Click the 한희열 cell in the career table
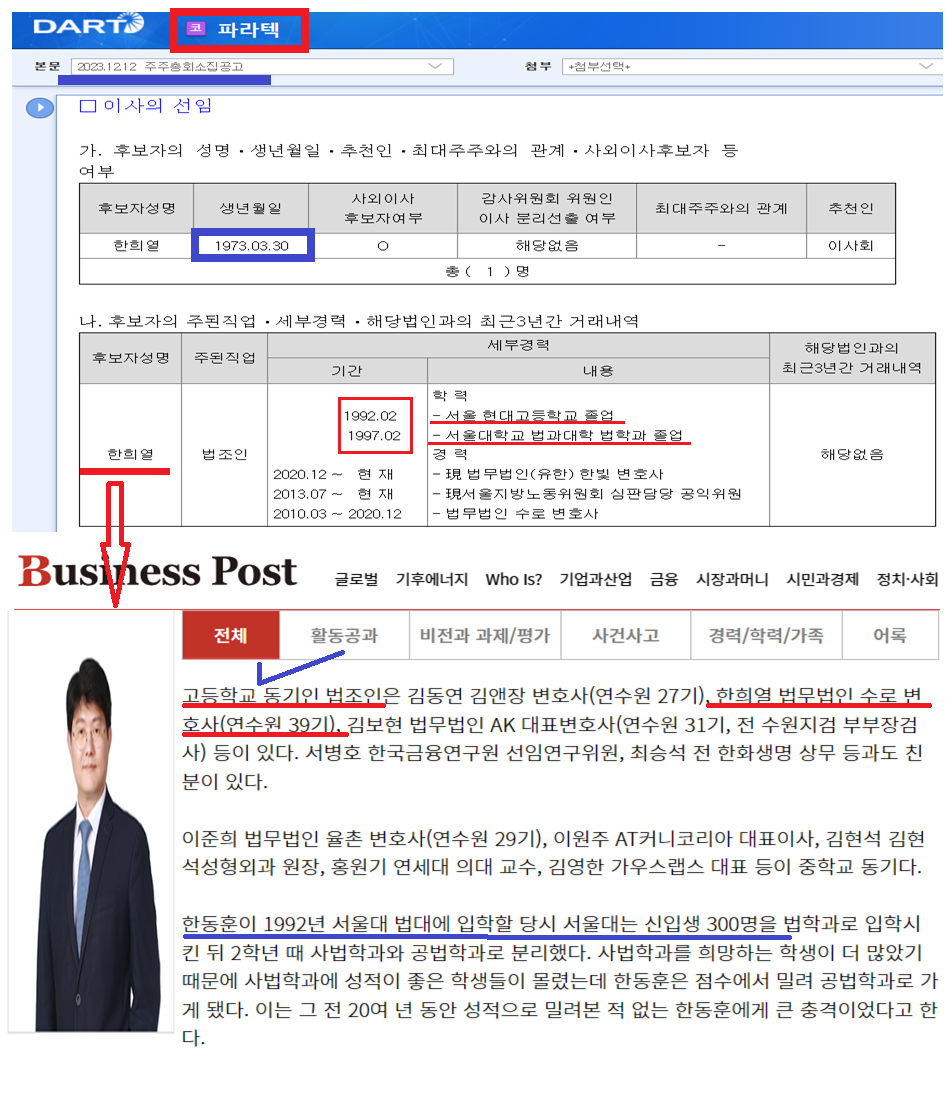Image resolution: width=946 pixels, height=1101 pixels. 131,454
